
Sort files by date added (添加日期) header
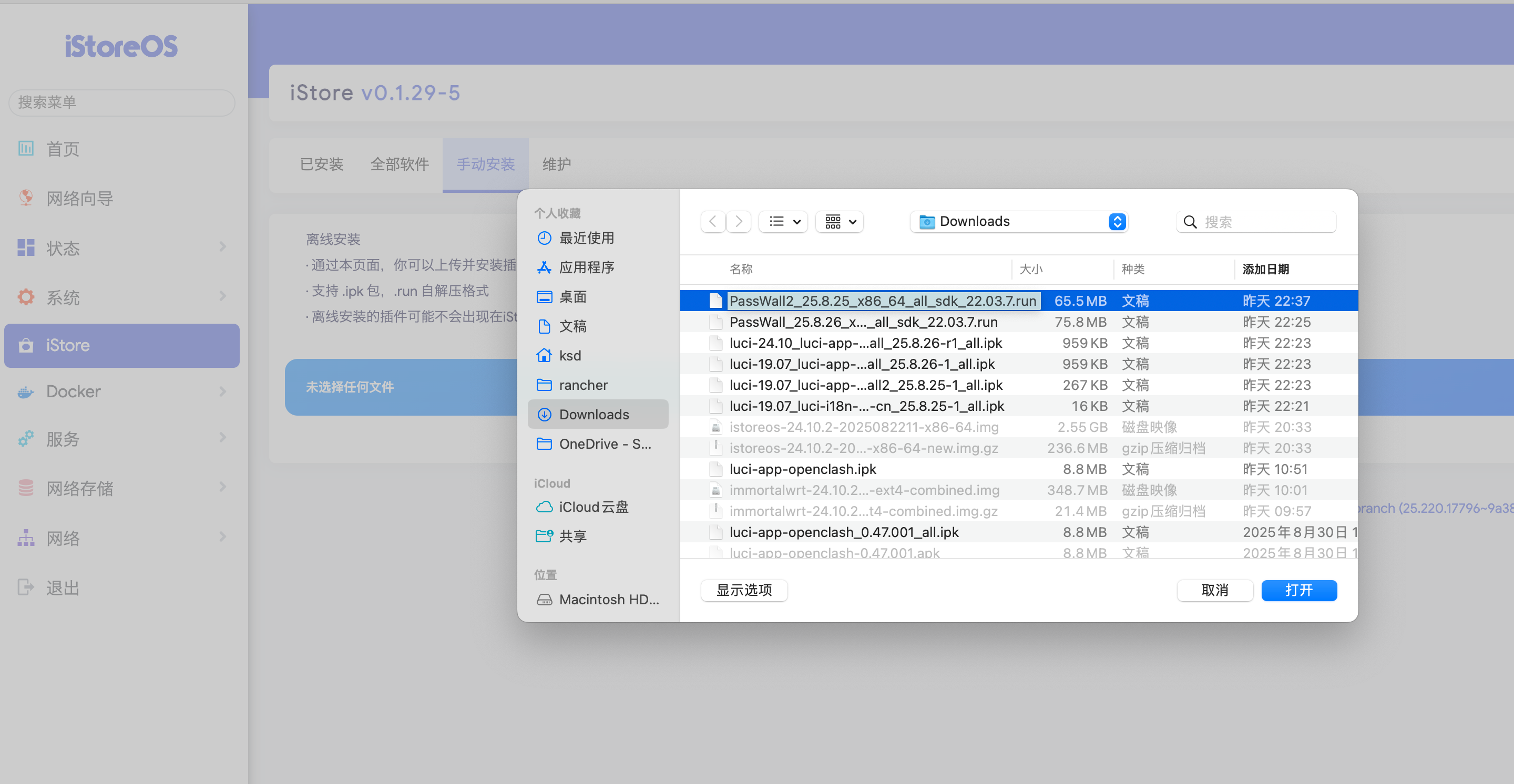coord(1265,269)
